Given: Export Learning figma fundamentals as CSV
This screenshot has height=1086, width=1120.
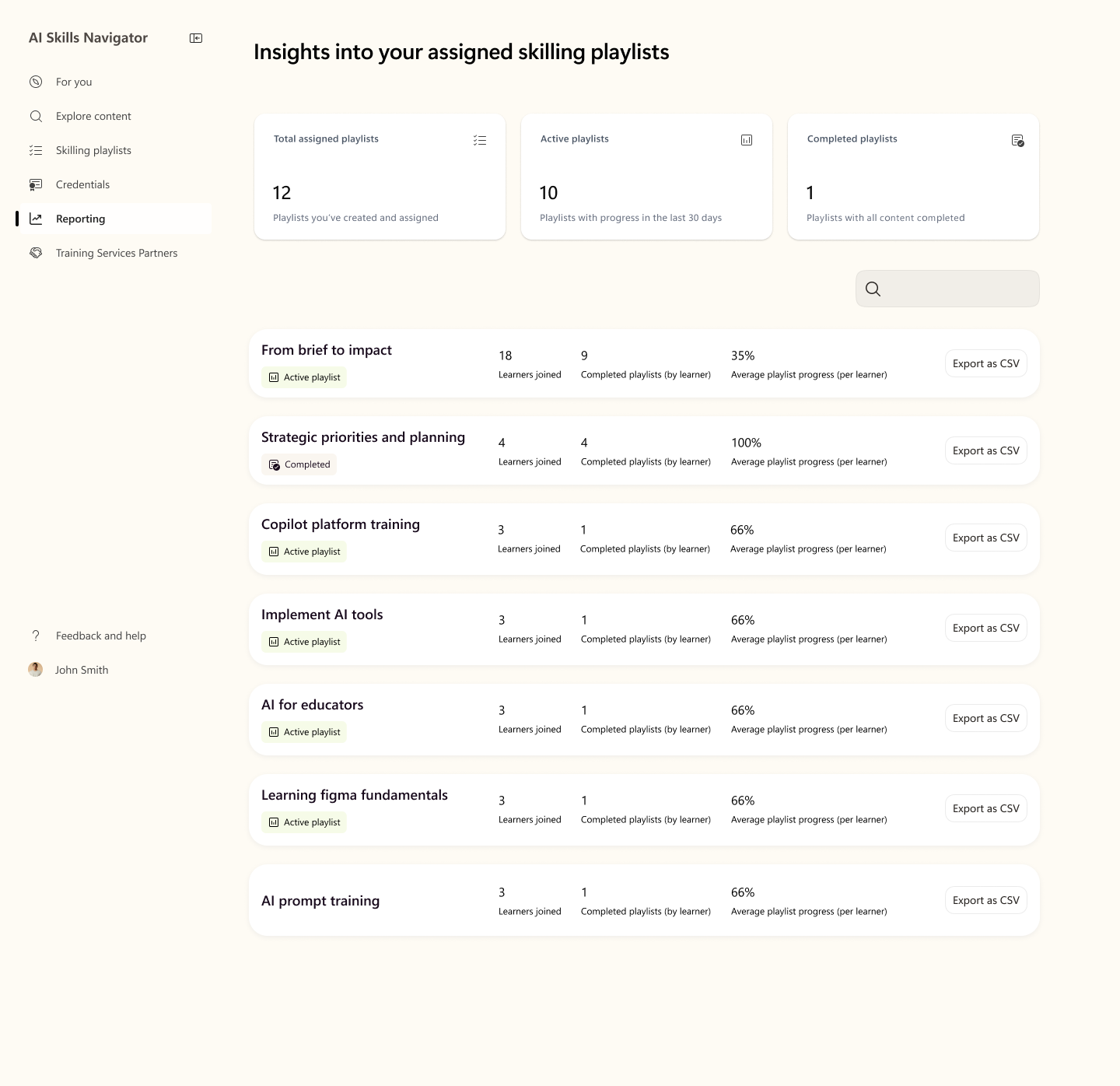Looking at the screenshot, I should click(986, 808).
